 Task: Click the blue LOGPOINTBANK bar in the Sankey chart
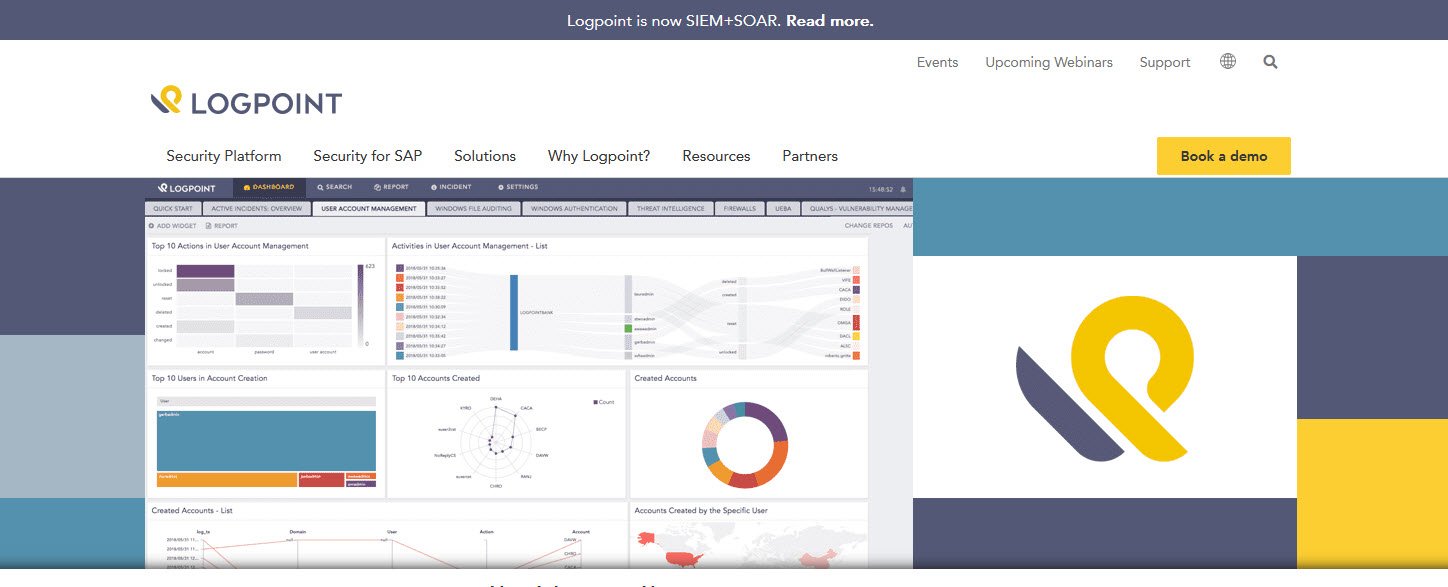click(514, 313)
